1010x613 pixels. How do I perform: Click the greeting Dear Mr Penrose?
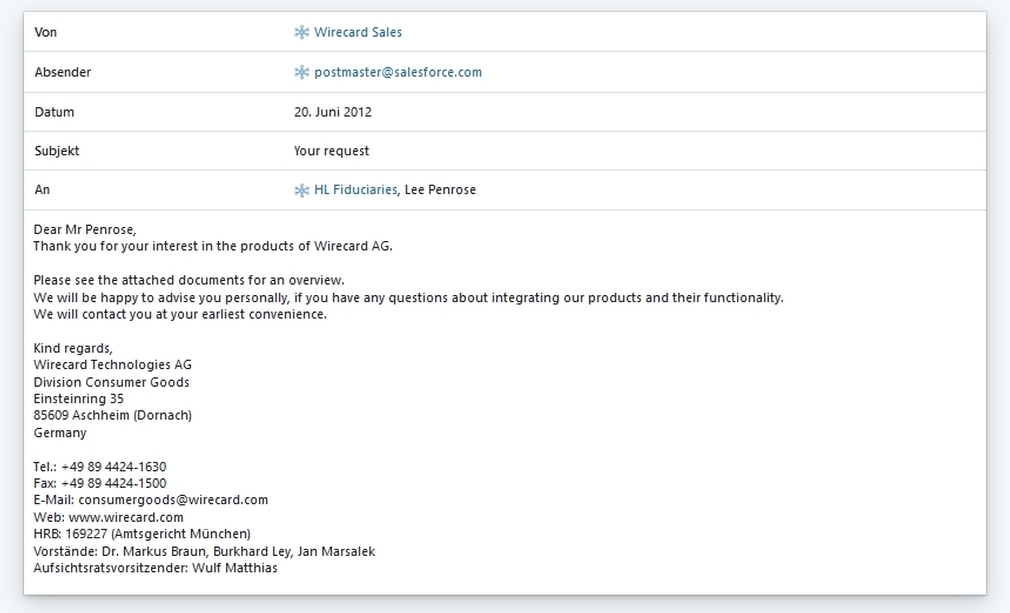click(84, 230)
